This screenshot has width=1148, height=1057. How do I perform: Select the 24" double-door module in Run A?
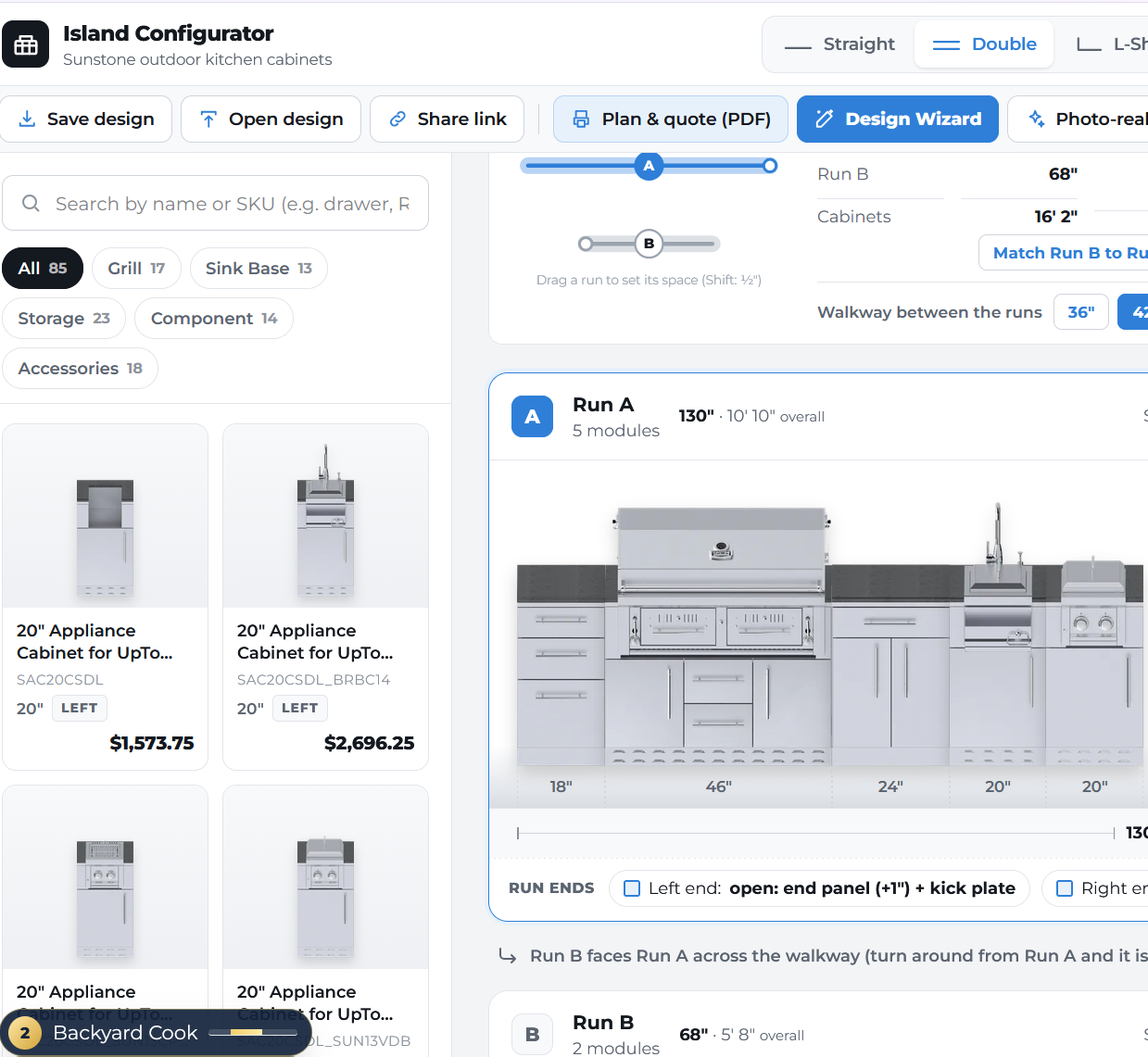point(890,665)
